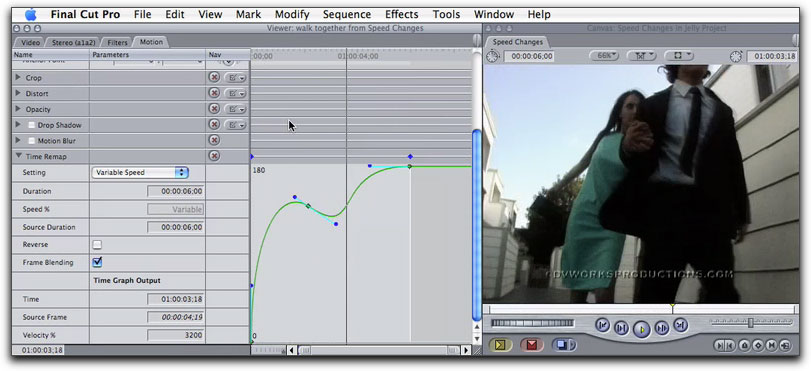The height and width of the screenshot is (371, 811).
Task: Collapse the Time Remap section
Action: click(x=19, y=156)
